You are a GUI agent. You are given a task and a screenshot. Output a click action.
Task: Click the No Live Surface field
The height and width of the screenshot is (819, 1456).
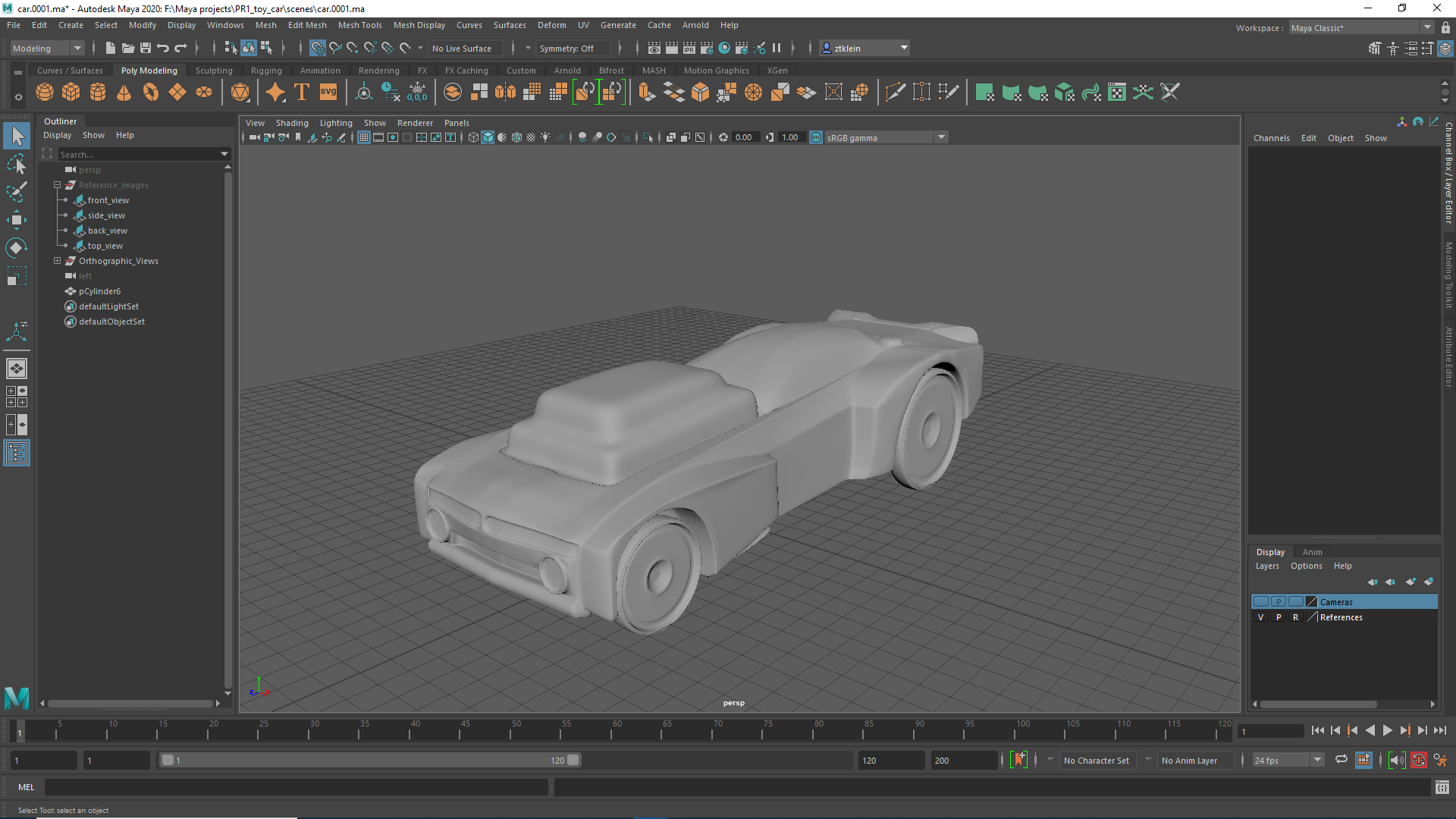pyautogui.click(x=462, y=48)
